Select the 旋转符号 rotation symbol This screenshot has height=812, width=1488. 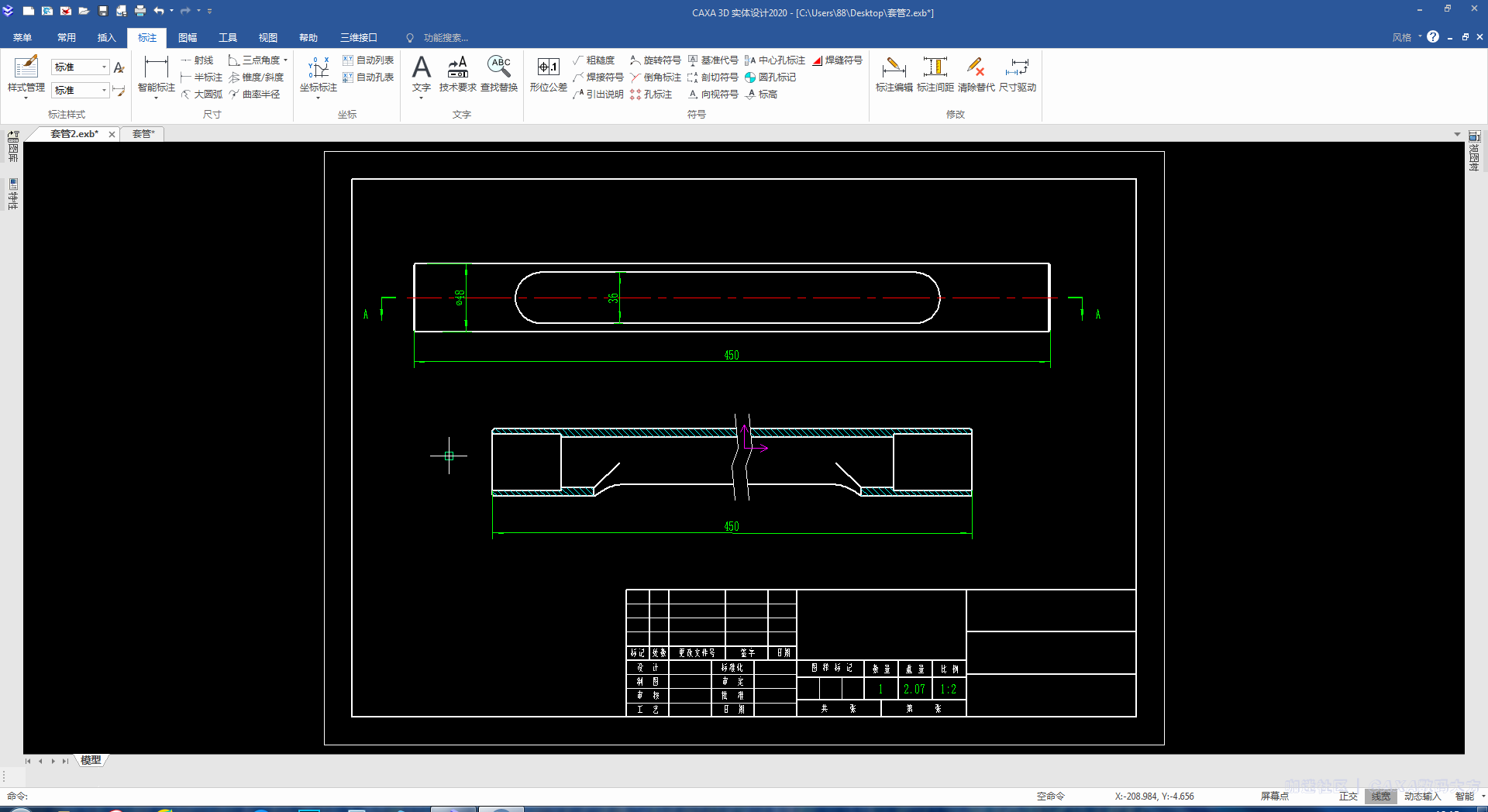[656, 60]
